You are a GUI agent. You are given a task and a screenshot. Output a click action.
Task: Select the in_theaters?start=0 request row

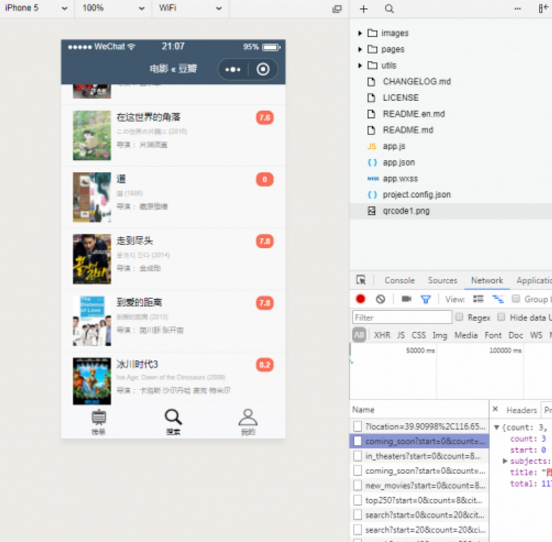(419, 456)
